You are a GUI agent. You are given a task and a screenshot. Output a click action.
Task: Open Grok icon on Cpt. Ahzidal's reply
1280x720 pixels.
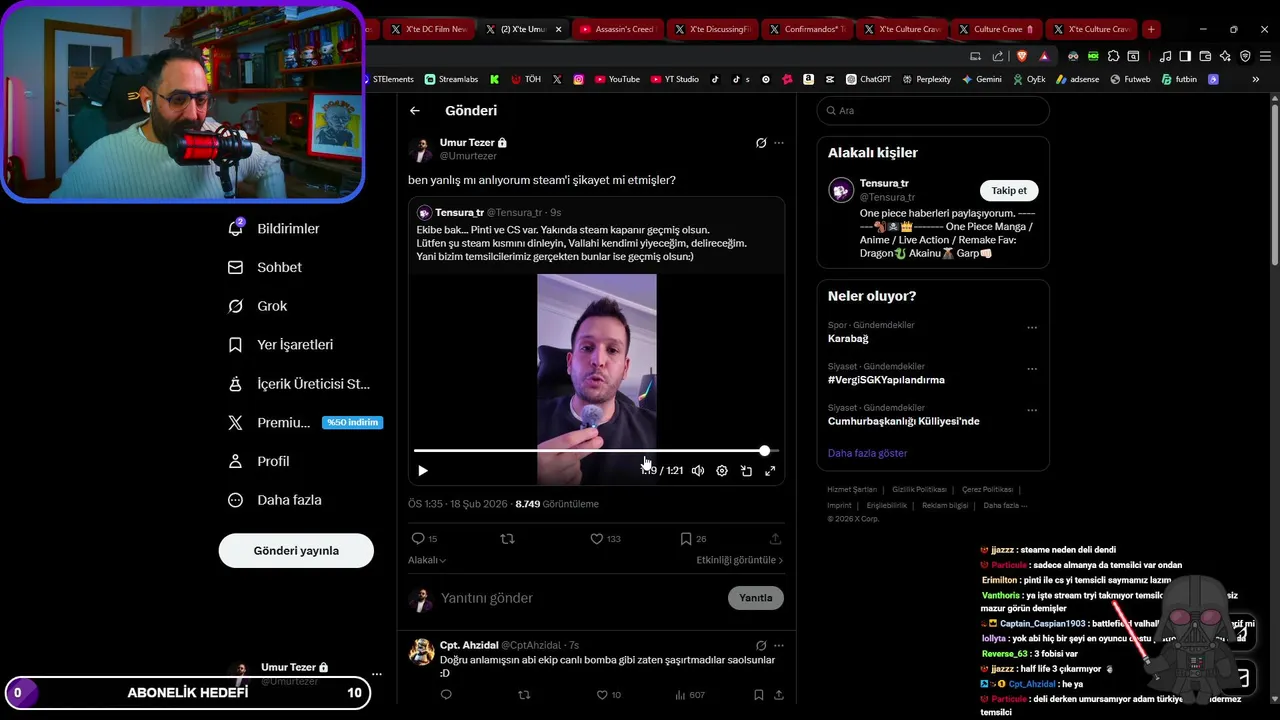(x=761, y=646)
